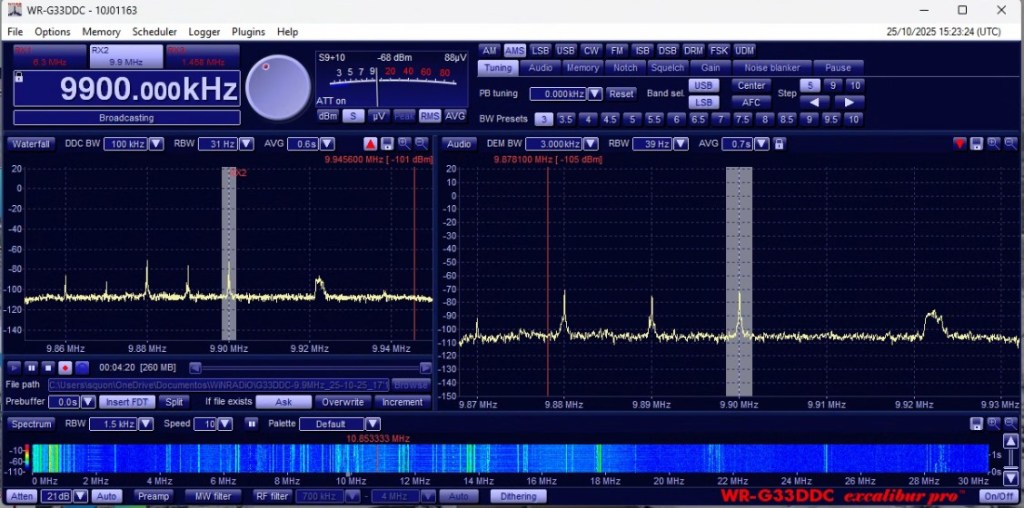Open the attenuator 21 dB dropdown
Screen dimensions: 1024x508
coord(81,496)
